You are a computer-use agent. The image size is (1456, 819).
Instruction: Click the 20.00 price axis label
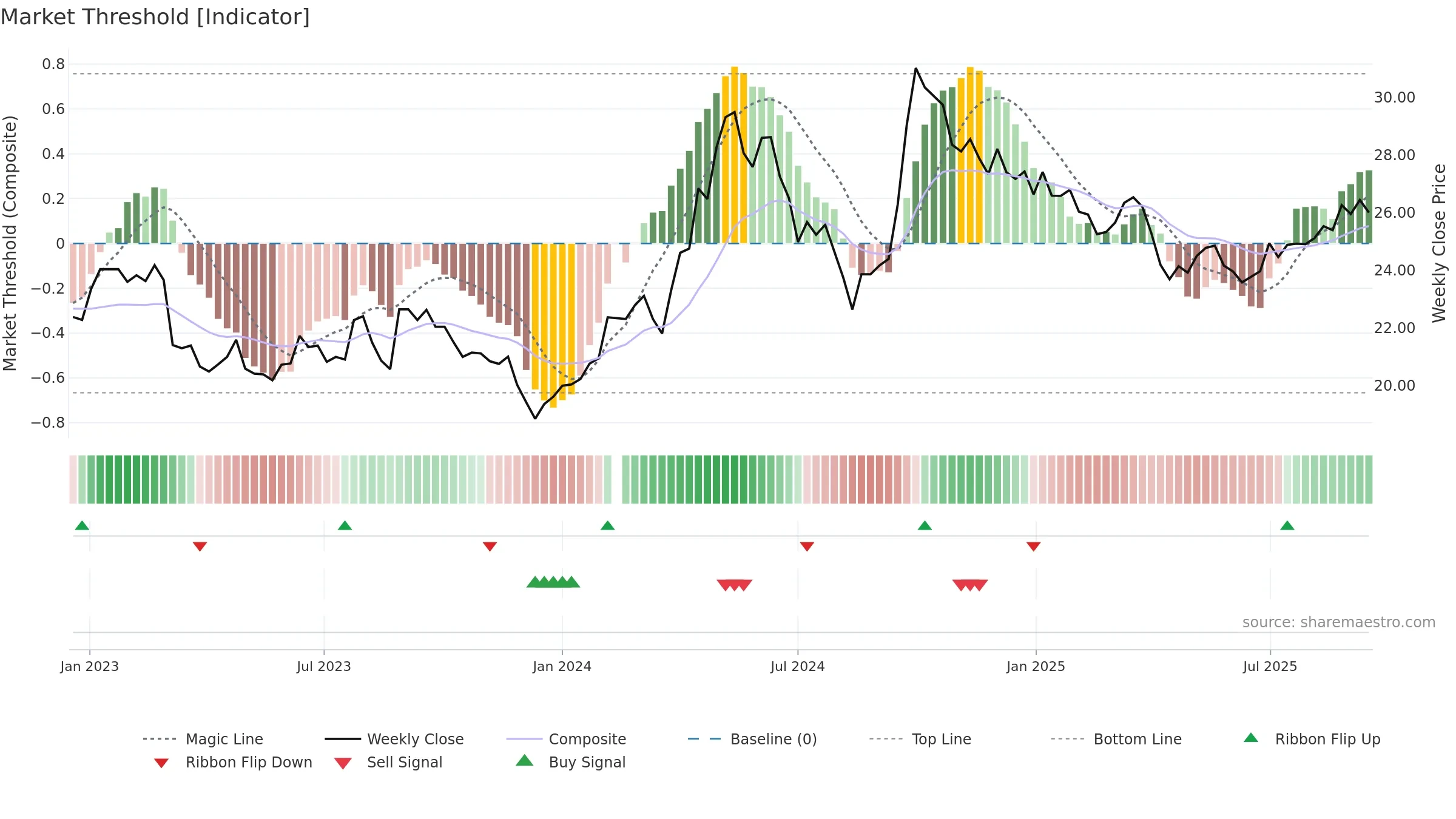click(x=1395, y=386)
